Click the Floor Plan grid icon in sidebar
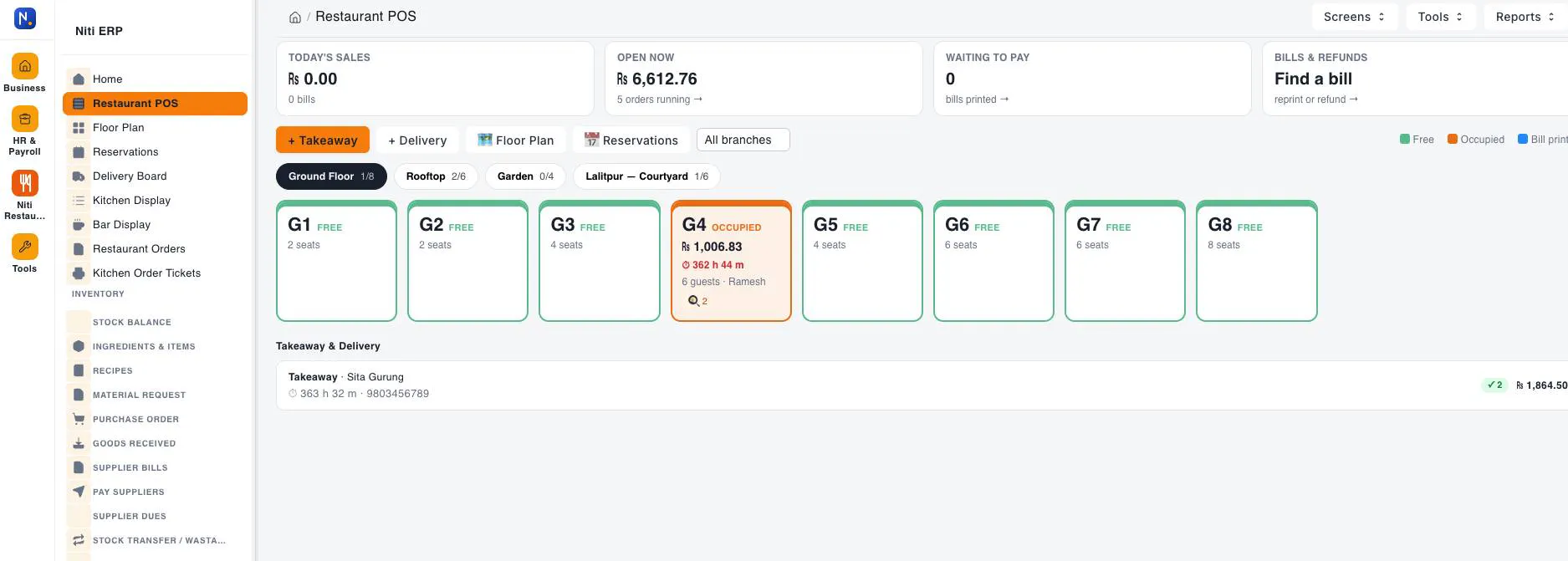Viewport: 1568px width, 561px height. click(x=79, y=128)
